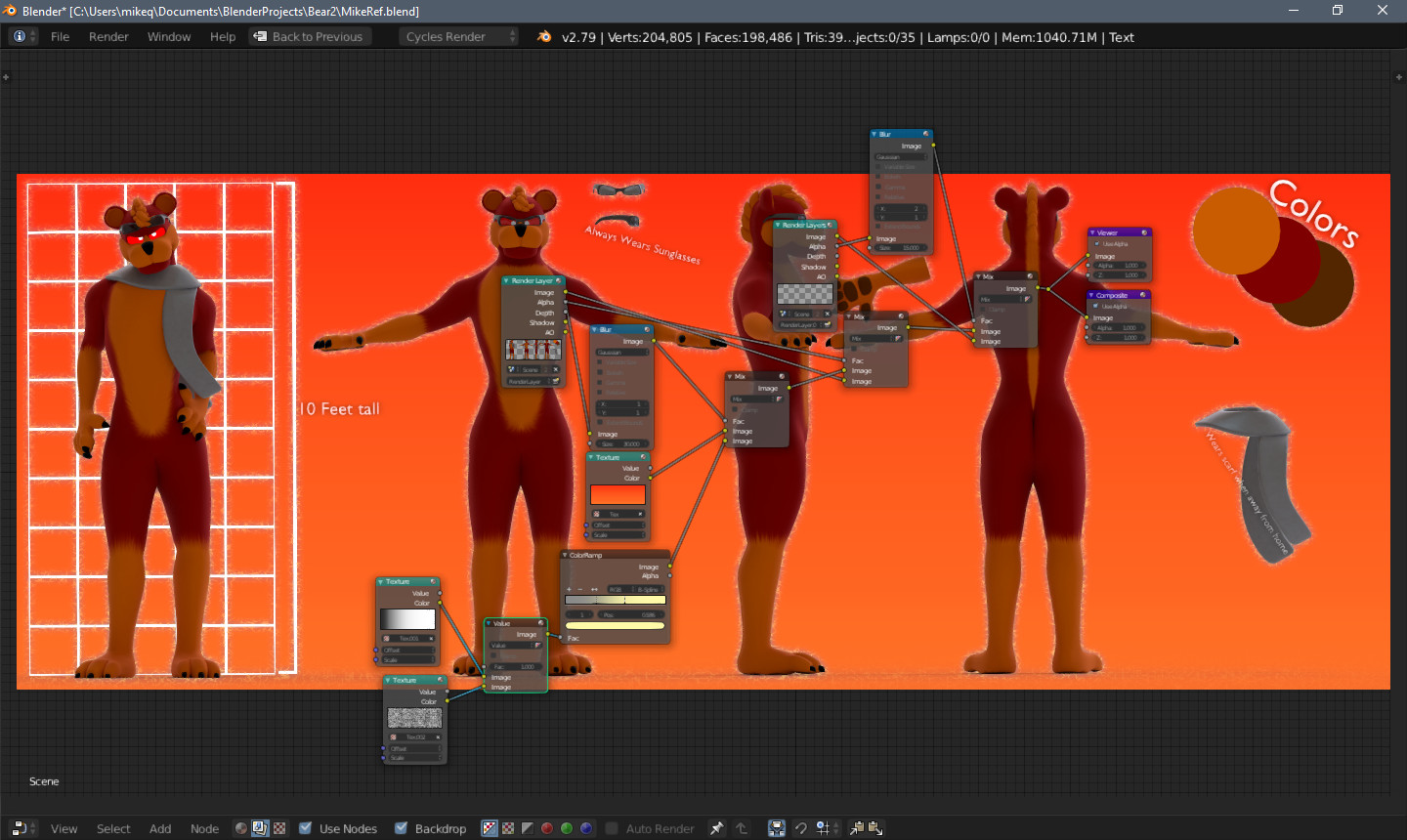The image size is (1407, 840).
Task: Click the Blender logo icon in info header
Action: [x=544, y=36]
